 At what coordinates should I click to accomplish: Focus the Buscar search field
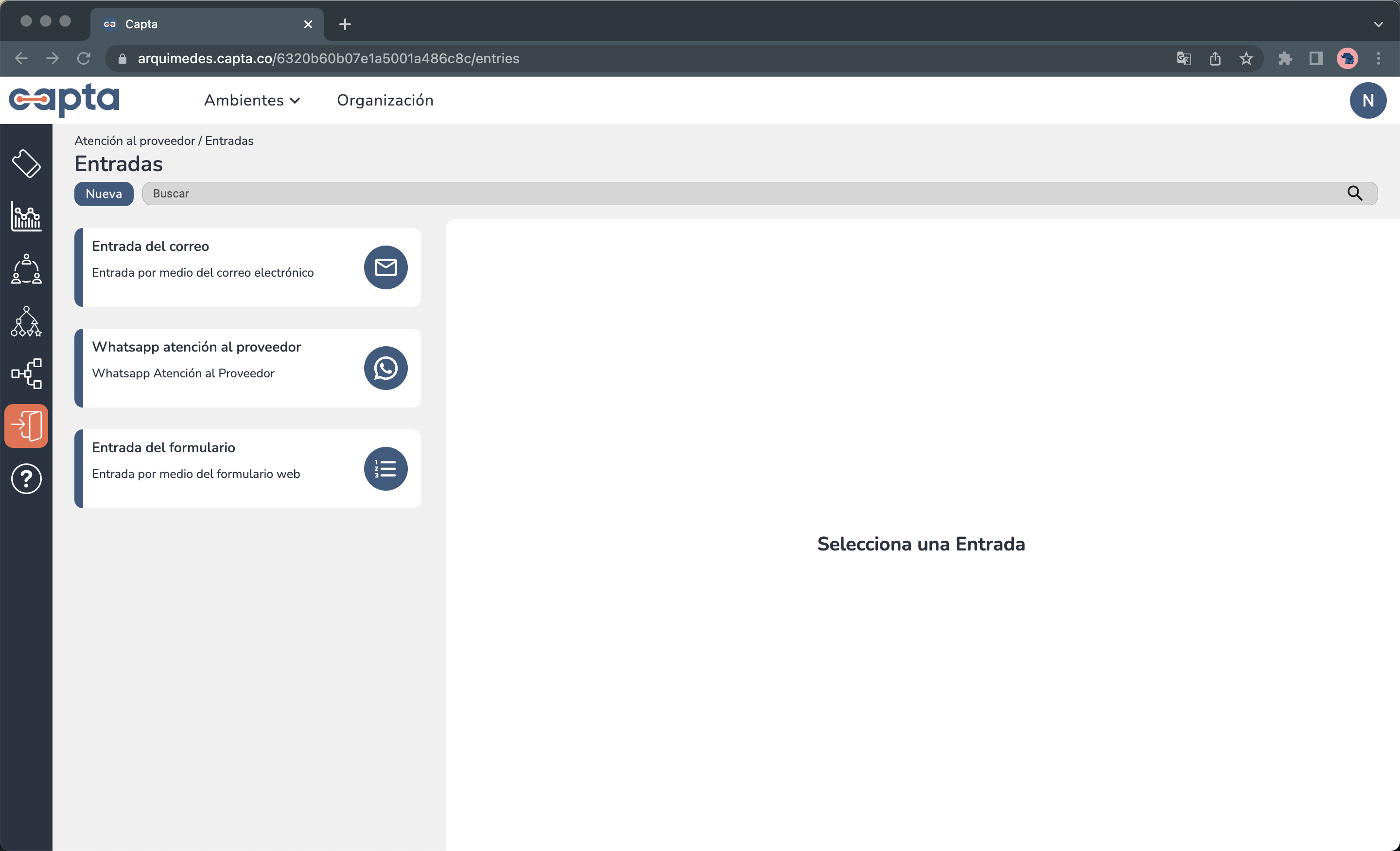(x=738, y=193)
